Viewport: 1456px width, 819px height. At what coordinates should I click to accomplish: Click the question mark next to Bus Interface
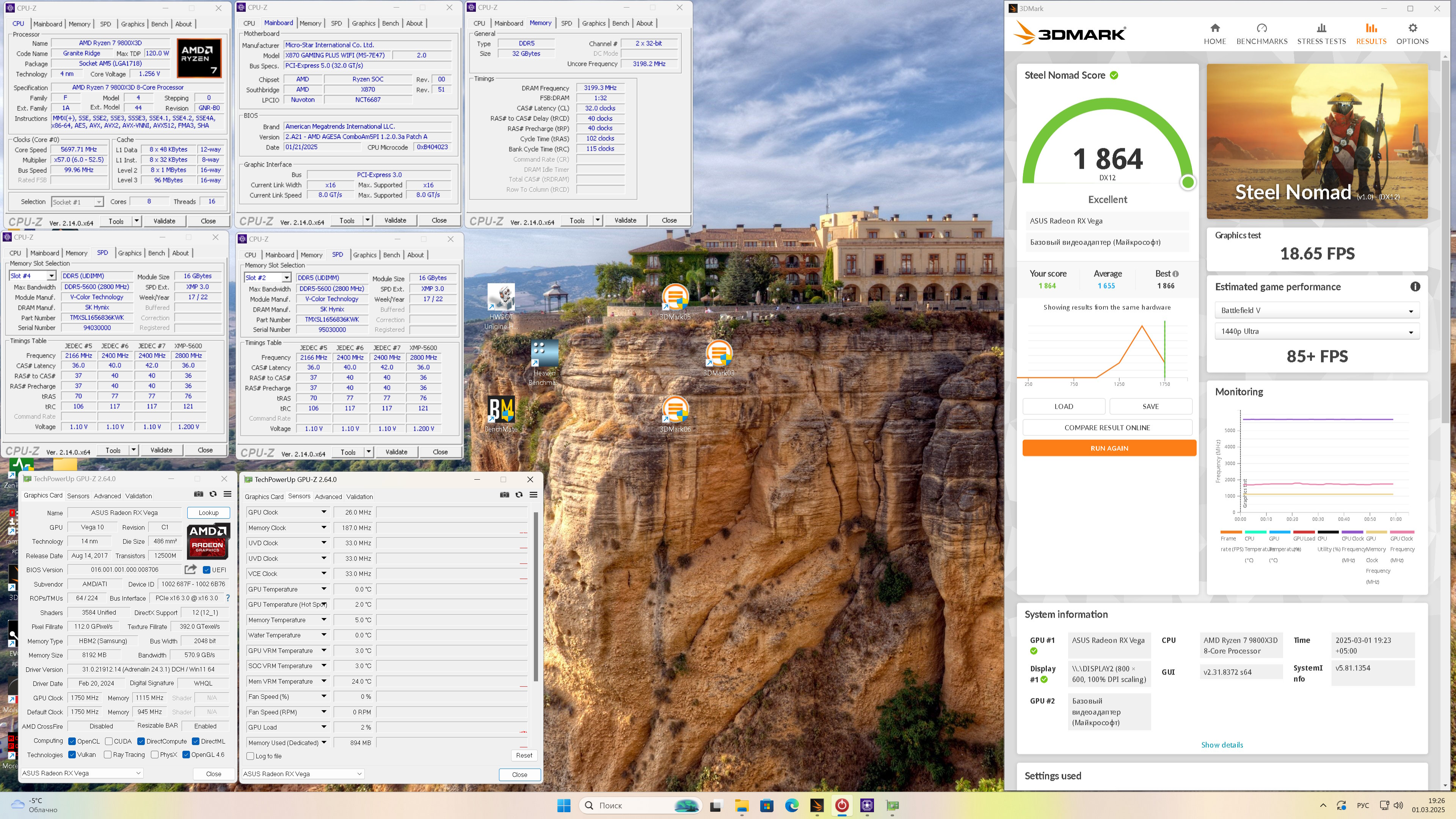coord(228,598)
